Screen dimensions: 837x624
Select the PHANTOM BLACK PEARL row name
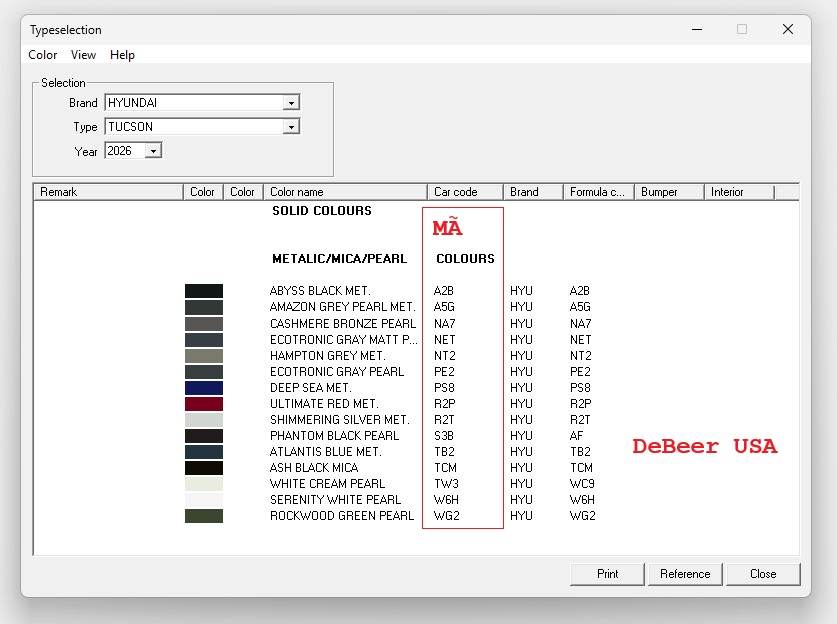pyautogui.click(x=334, y=436)
